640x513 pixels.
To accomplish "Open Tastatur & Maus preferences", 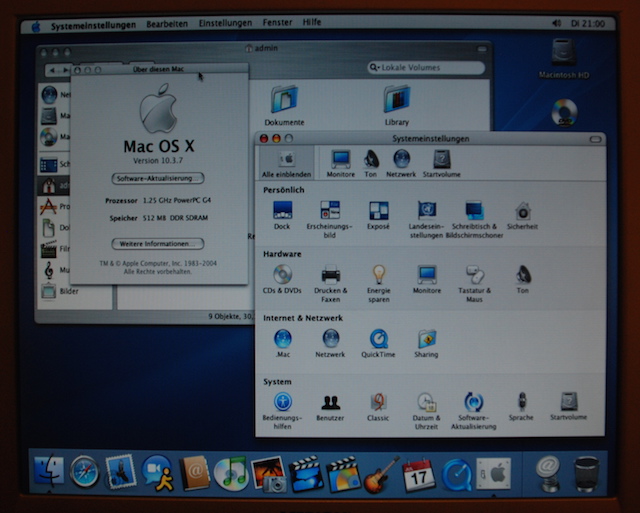I will click(474, 283).
